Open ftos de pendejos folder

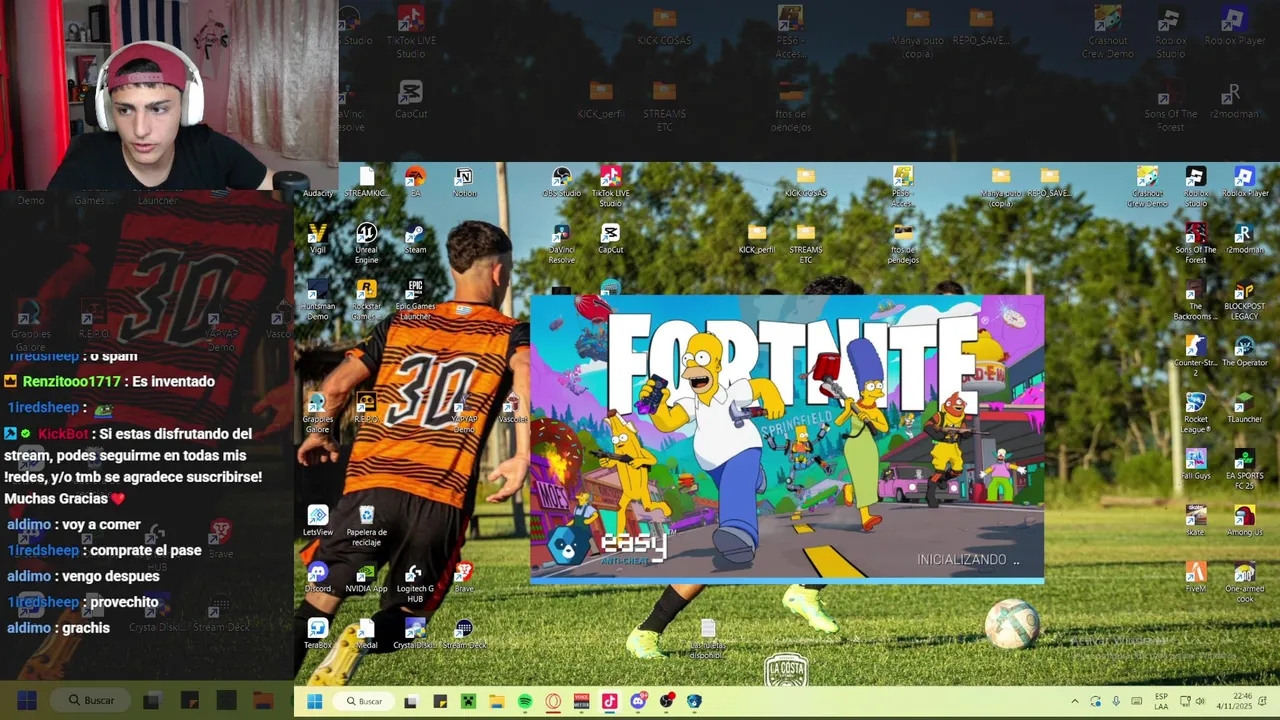coord(903,243)
